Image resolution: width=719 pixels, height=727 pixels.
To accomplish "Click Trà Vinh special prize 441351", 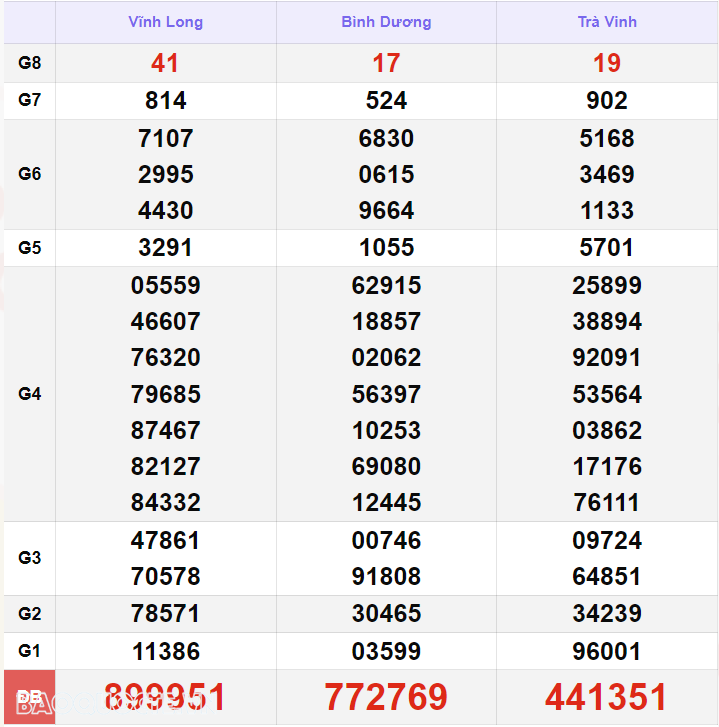I will (607, 697).
